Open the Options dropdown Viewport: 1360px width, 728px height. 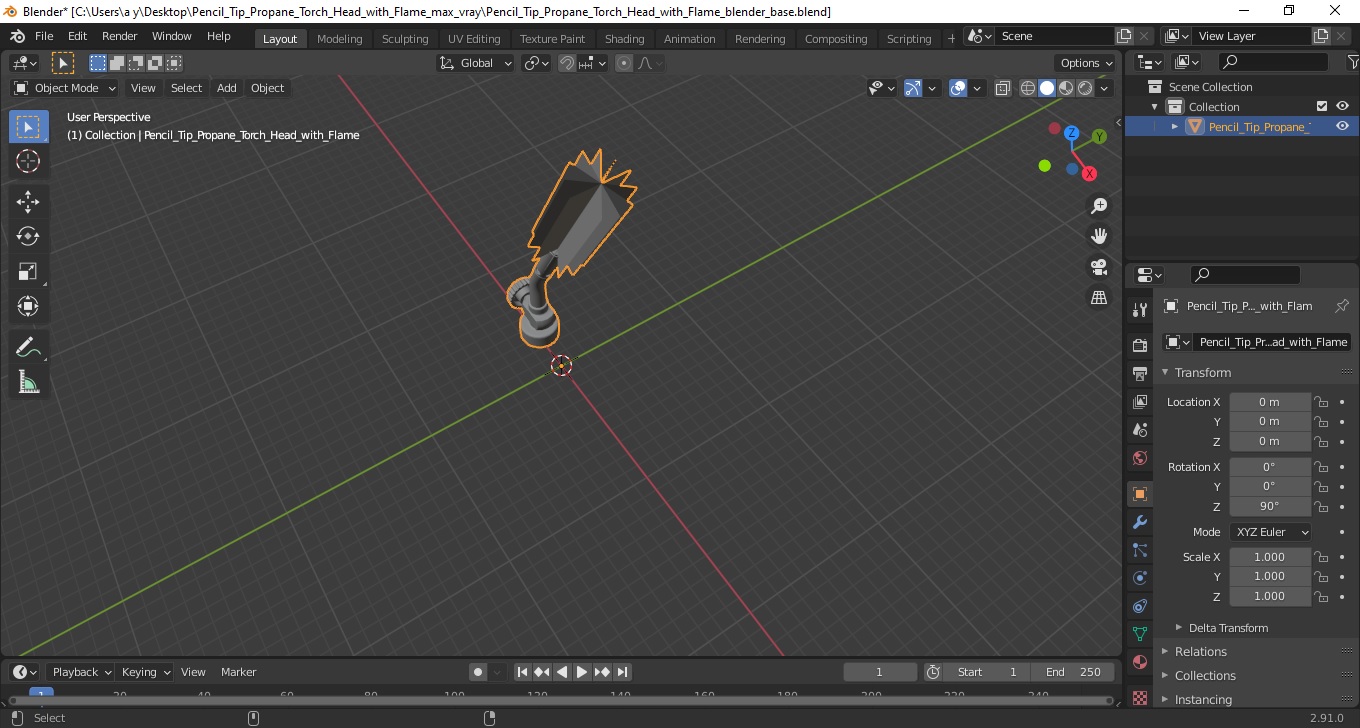coord(1087,63)
